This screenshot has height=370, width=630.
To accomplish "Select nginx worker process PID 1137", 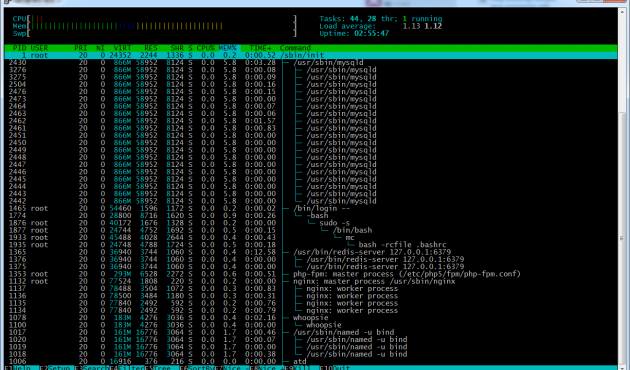I will point(311,288).
